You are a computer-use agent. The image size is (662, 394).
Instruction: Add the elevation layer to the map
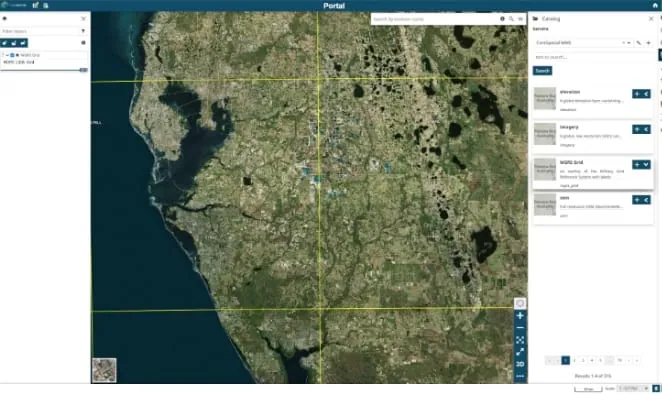coord(637,94)
